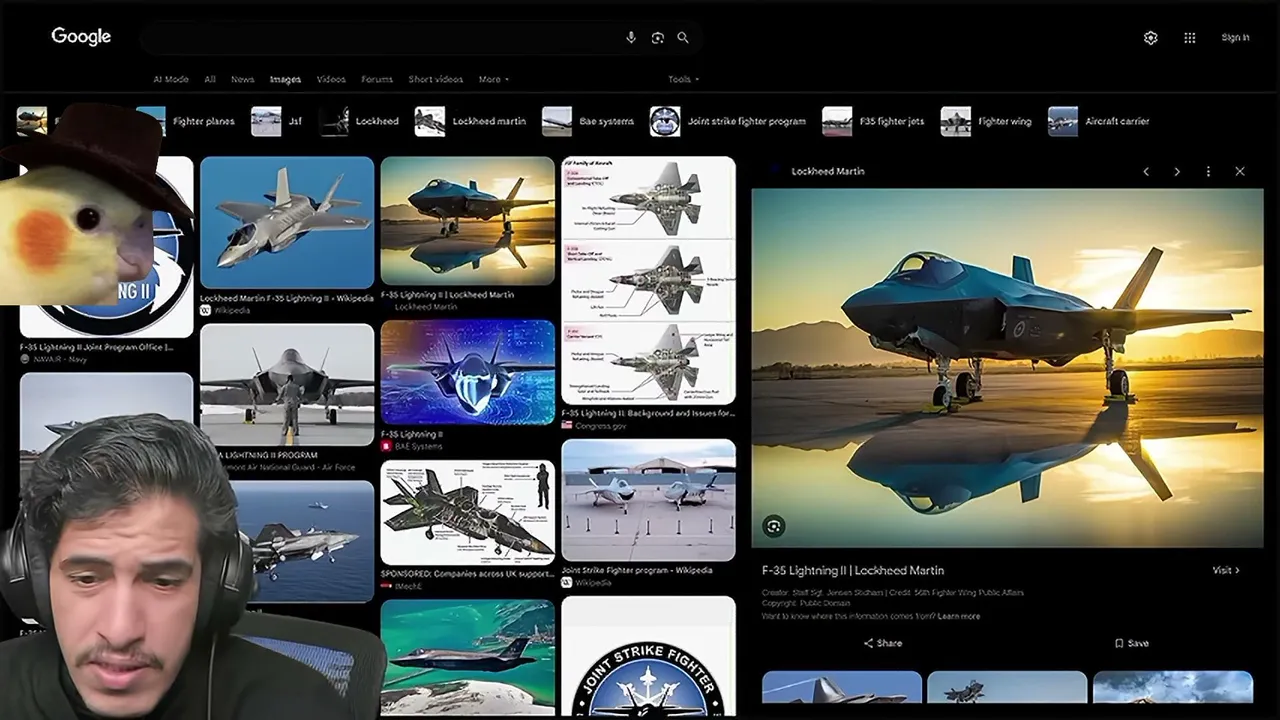
Task: Close the image preview panel
Action: (x=1240, y=171)
